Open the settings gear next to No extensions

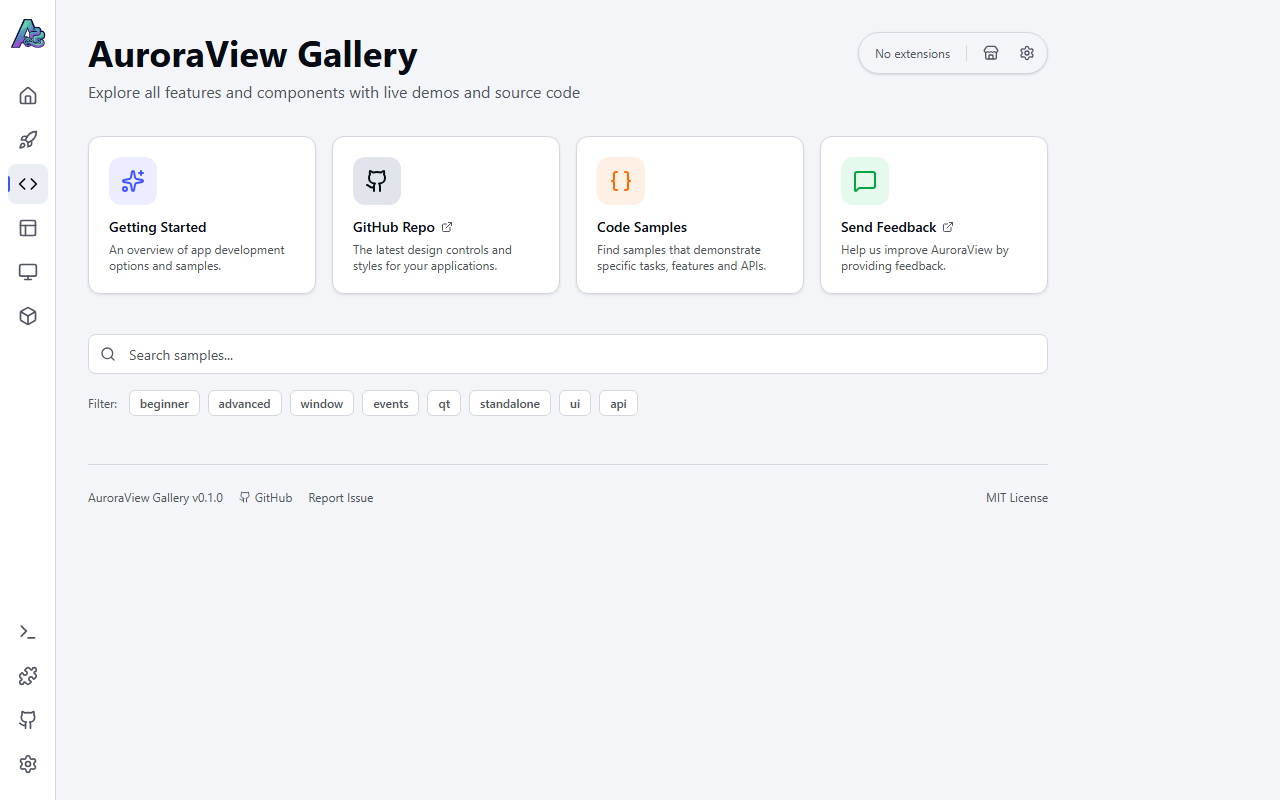[x=1026, y=52]
